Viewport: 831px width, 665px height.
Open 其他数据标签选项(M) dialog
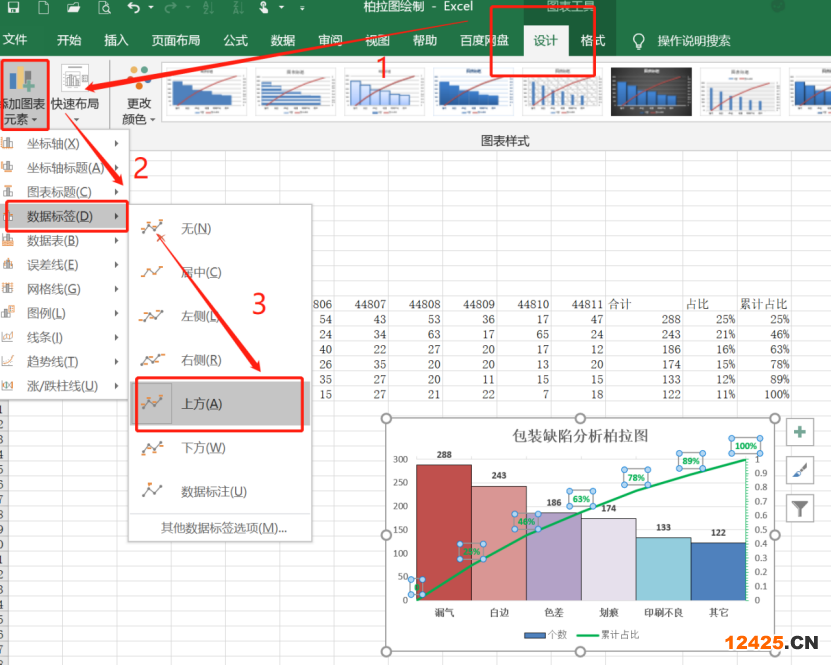point(224,528)
